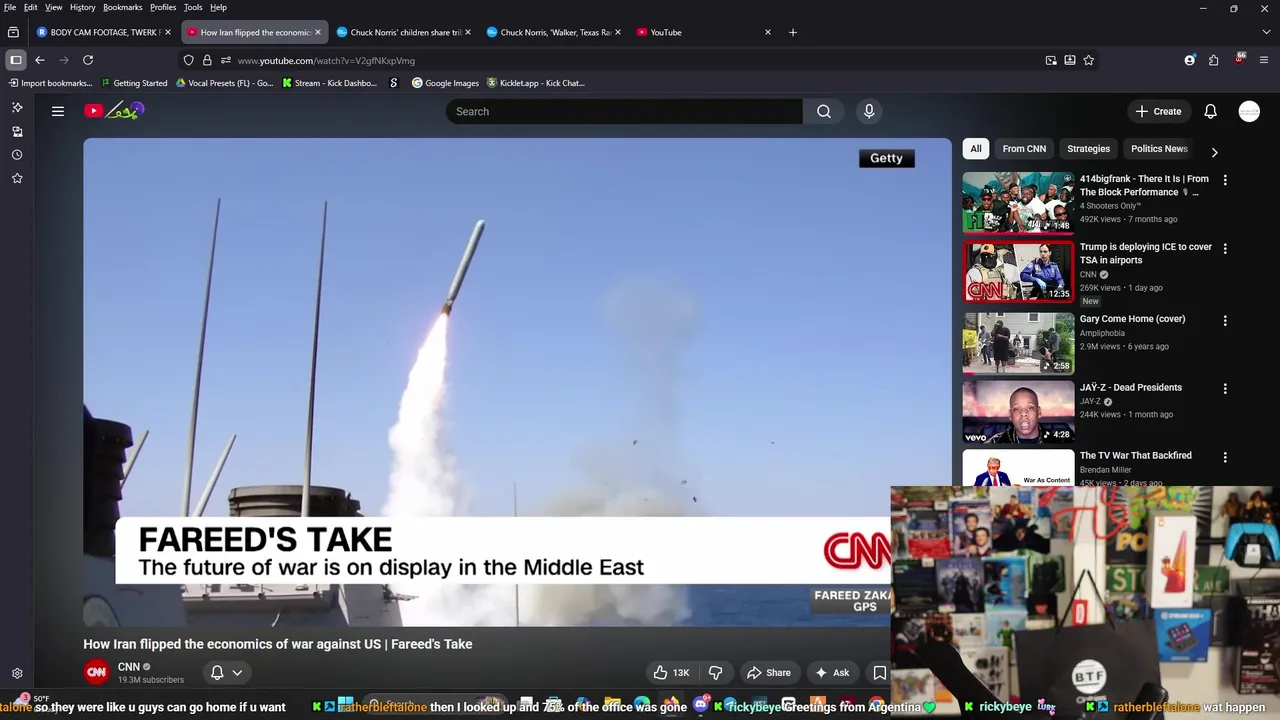Open bookmarks star in browser sidebar
The image size is (1280, 720).
coord(17,178)
